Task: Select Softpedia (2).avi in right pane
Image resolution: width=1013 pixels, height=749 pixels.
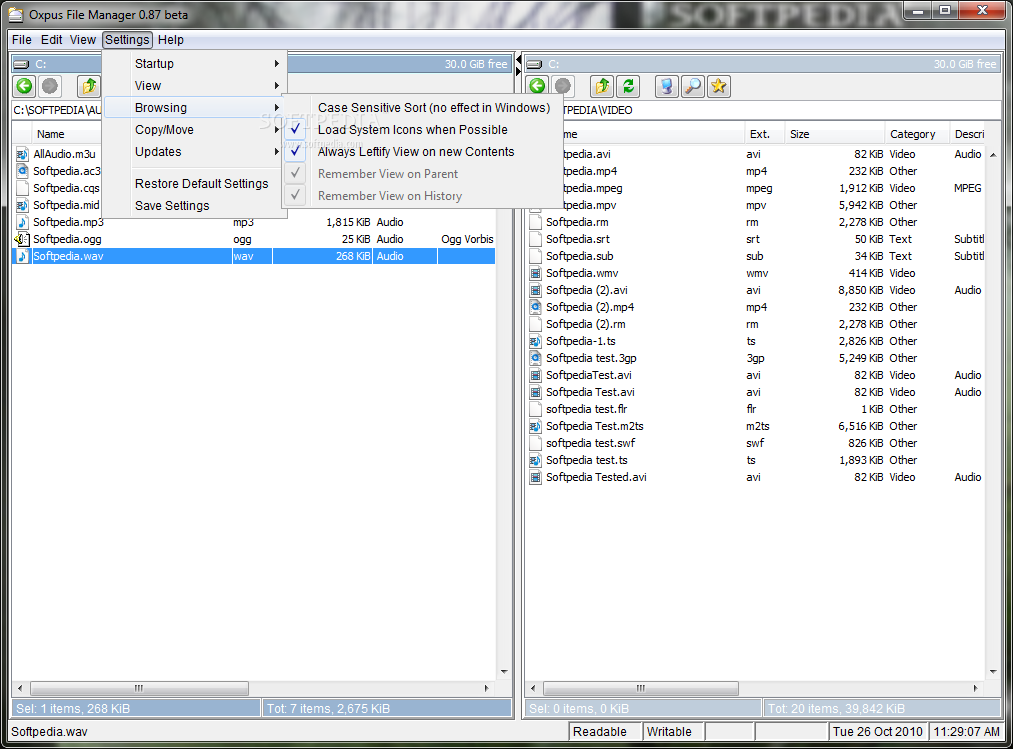Action: click(x=757, y=290)
